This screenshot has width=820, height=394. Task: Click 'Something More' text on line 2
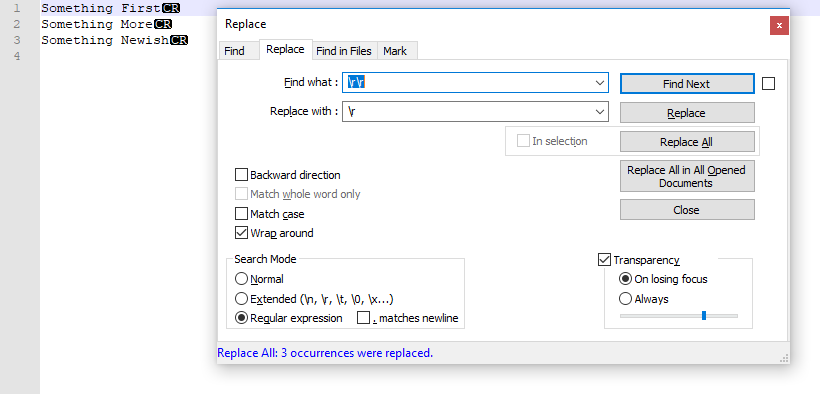pos(97,24)
